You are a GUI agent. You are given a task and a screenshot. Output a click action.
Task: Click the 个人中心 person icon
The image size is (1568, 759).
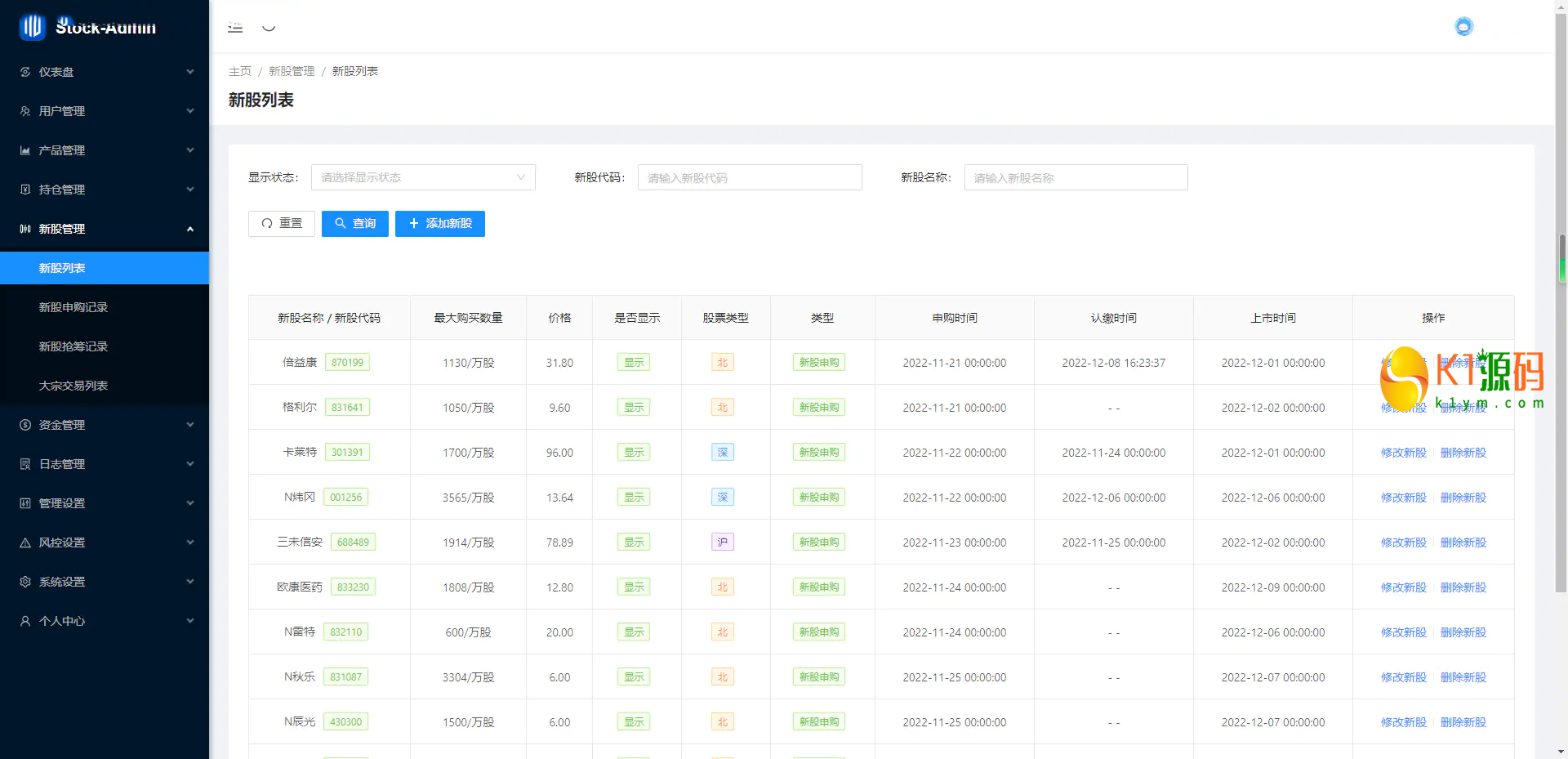(x=25, y=621)
